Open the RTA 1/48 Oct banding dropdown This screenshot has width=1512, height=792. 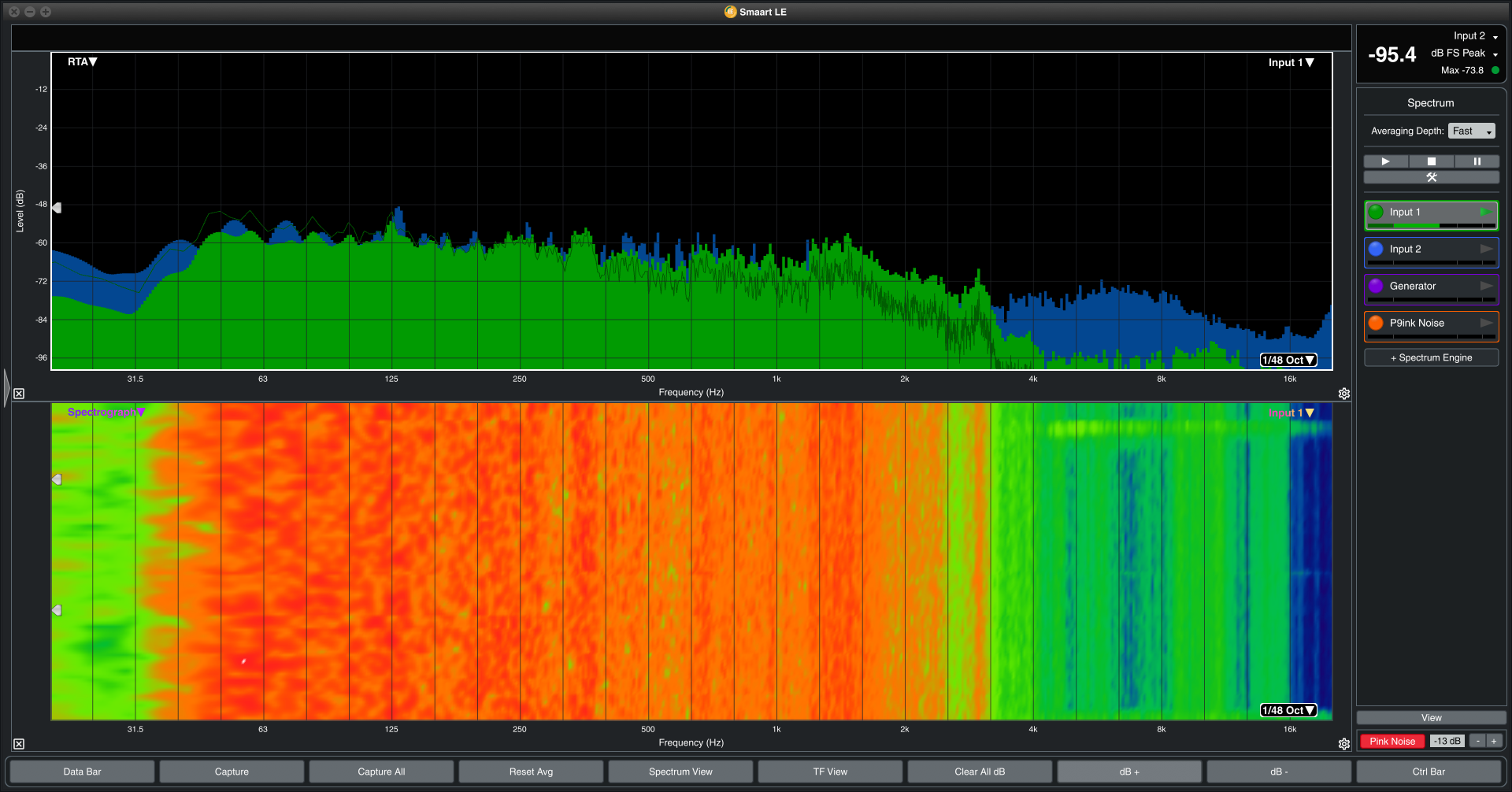(1288, 360)
